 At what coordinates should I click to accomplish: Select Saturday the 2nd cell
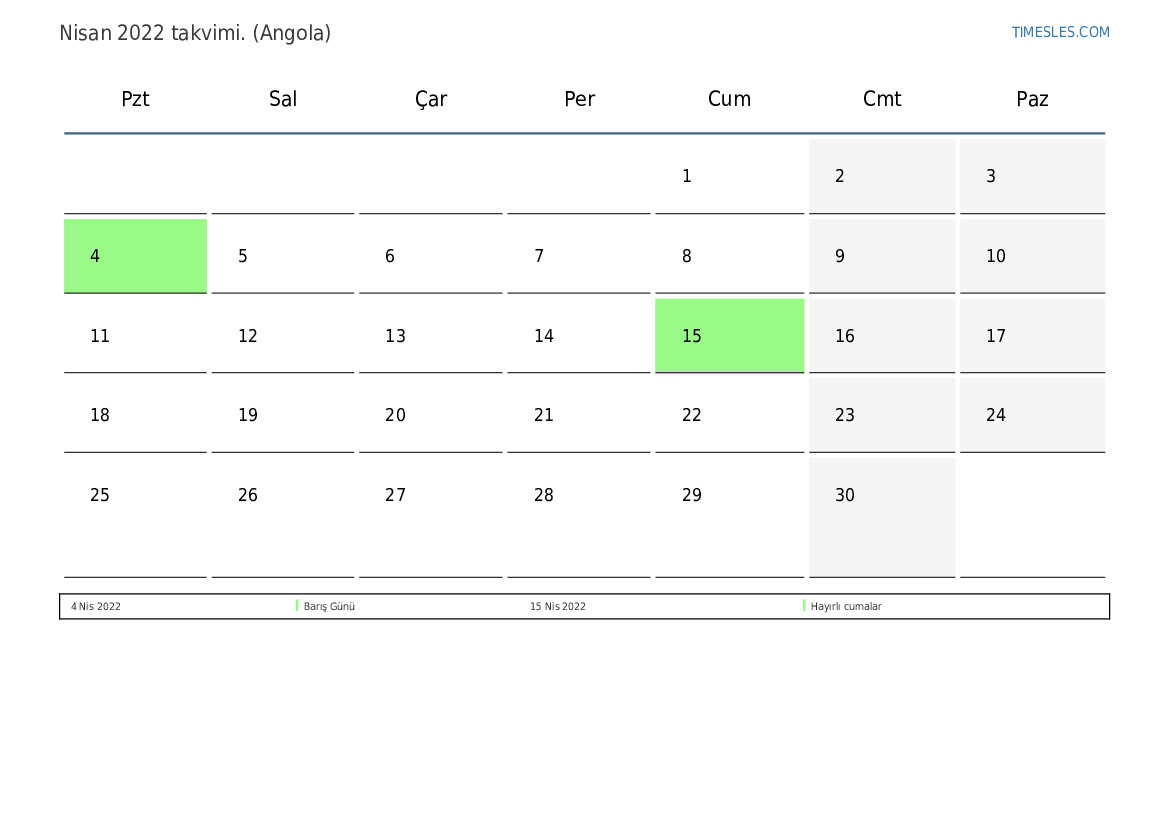[881, 176]
